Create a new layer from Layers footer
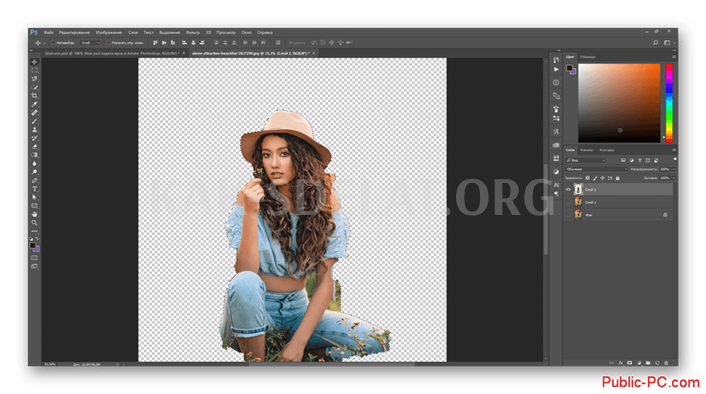 (657, 363)
